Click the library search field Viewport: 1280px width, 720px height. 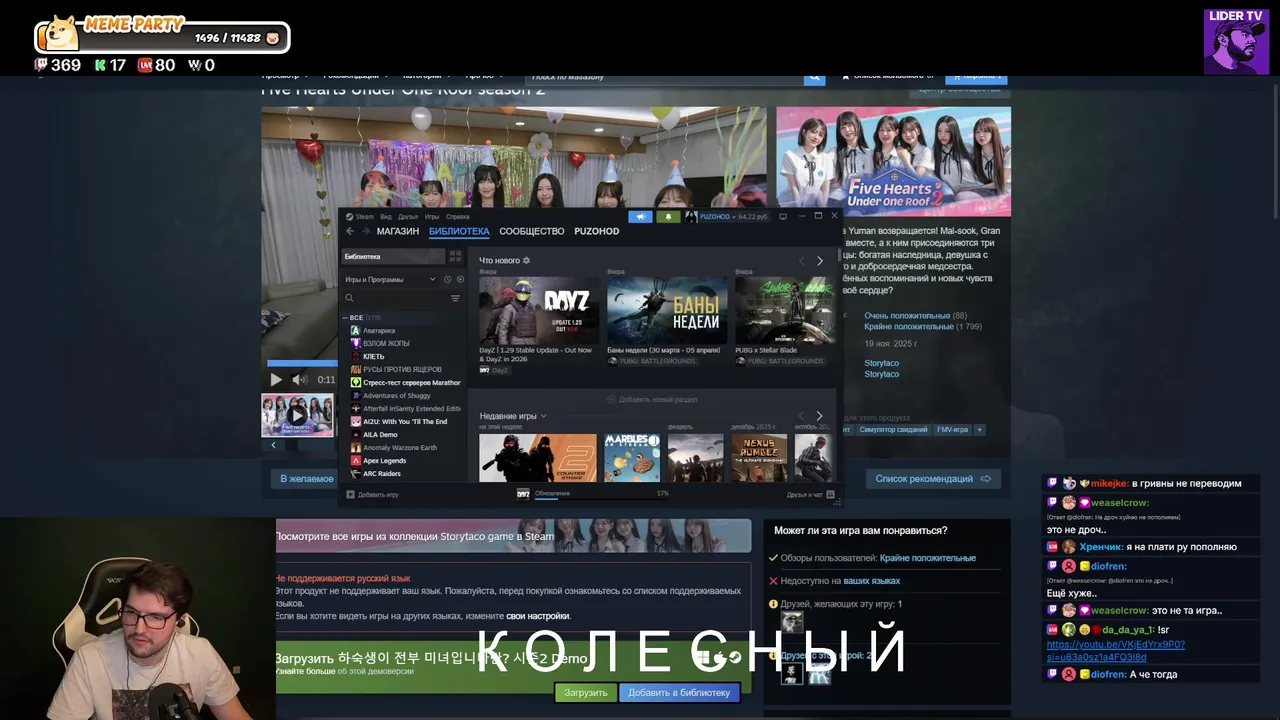(x=395, y=298)
